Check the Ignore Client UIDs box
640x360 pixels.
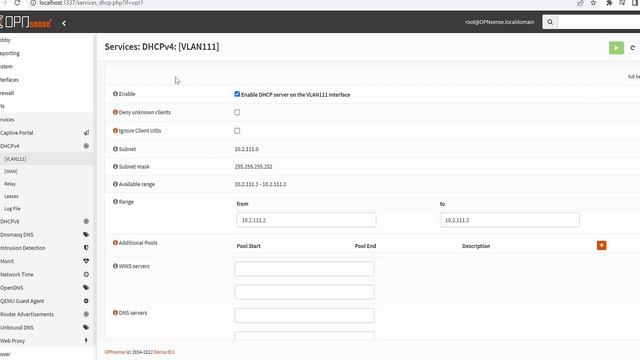click(237, 131)
